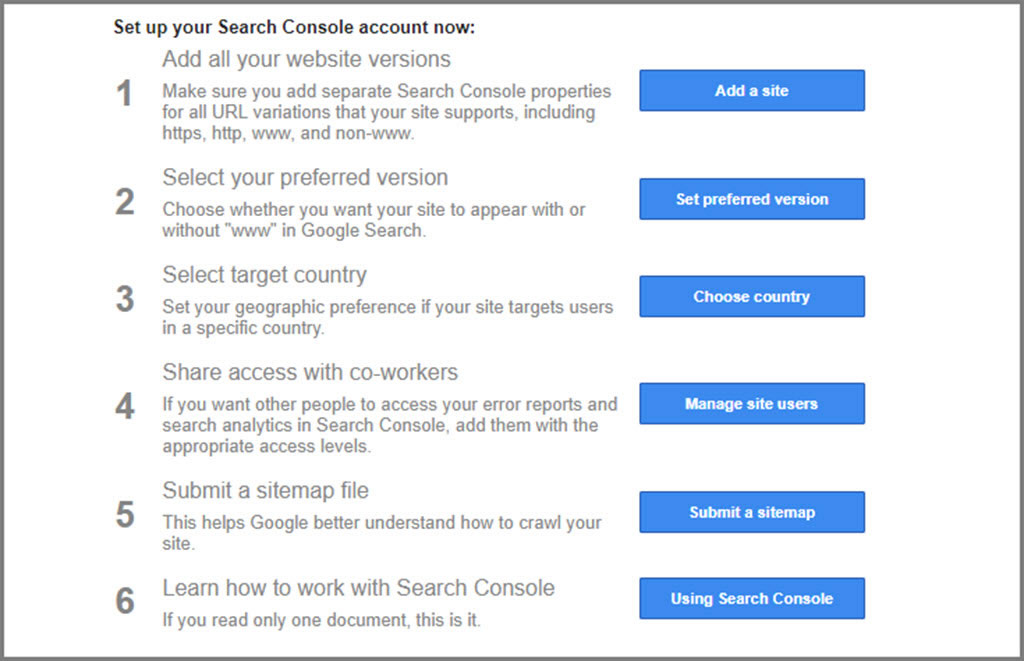
Task: Click the Submit a sitemap file heading
Action: point(265,491)
